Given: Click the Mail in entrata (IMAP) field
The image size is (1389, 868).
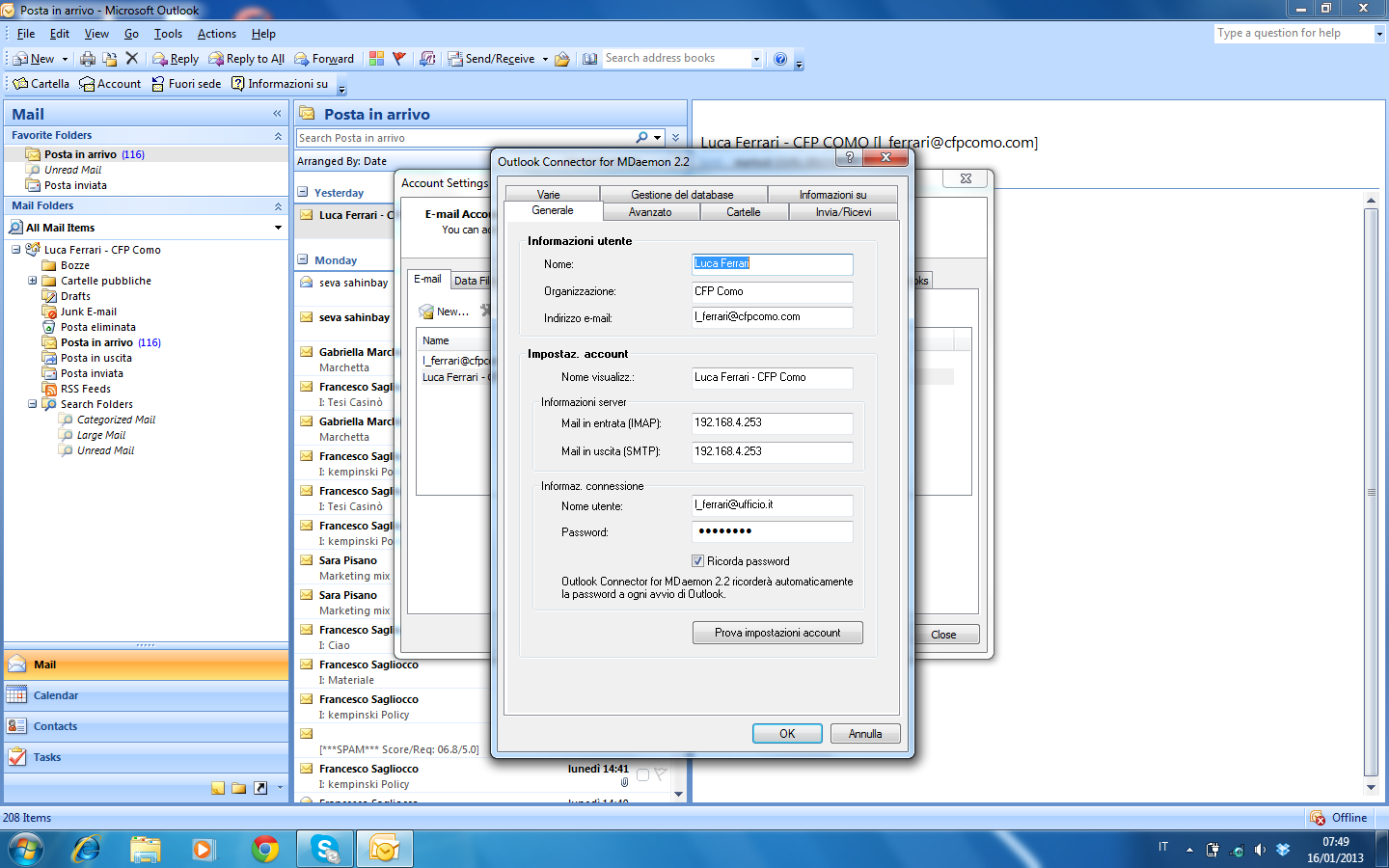Looking at the screenshot, I should tap(773, 423).
